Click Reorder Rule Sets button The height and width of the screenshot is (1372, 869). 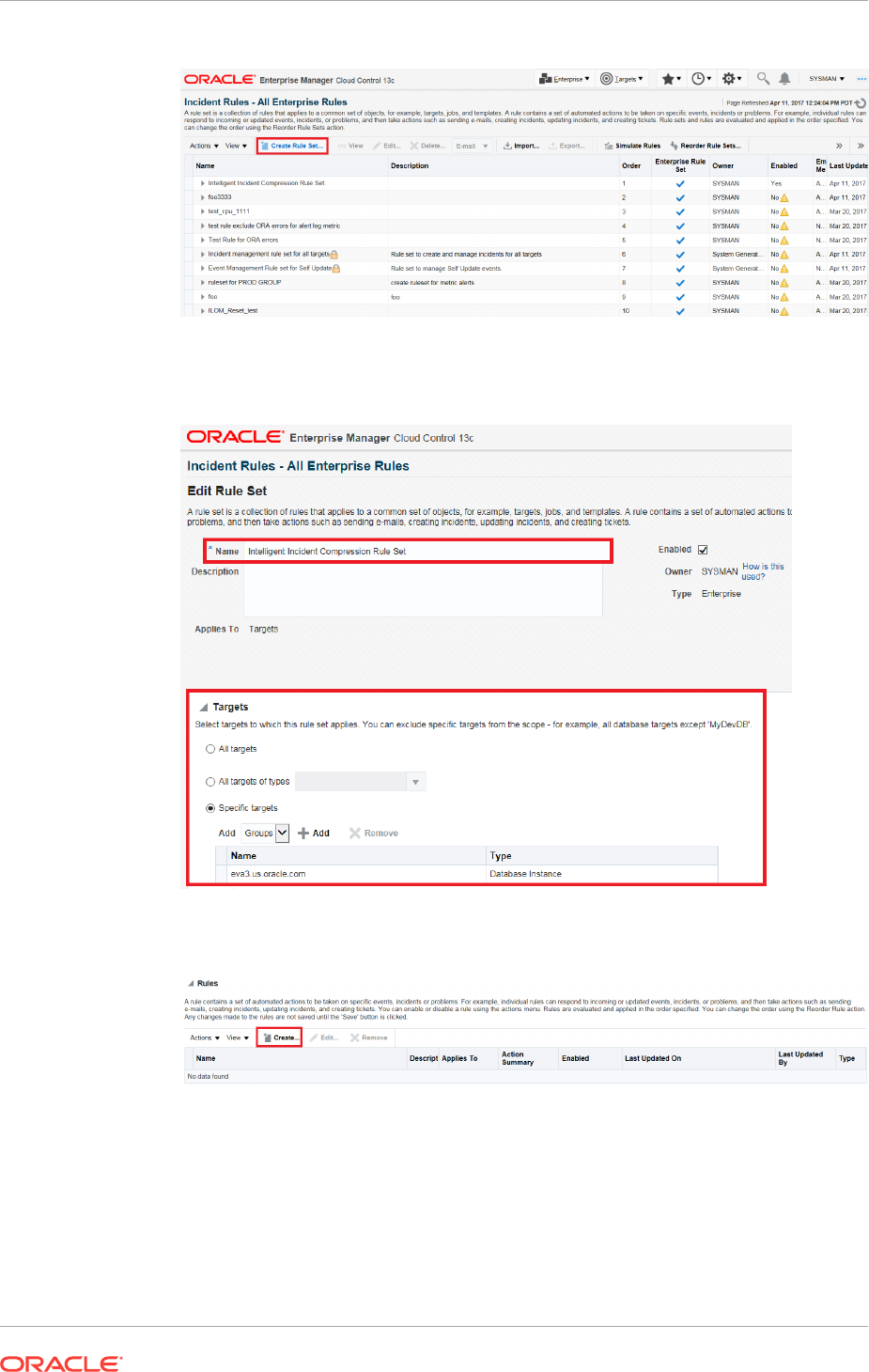706,146
